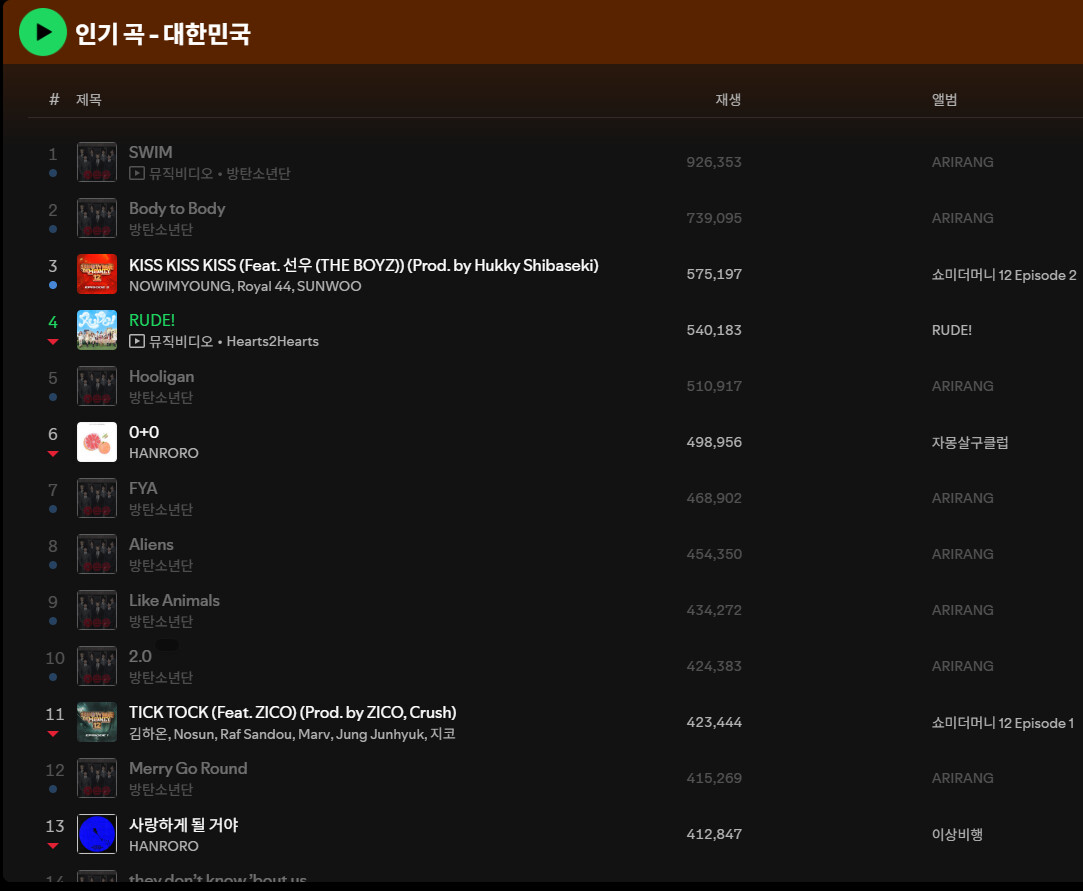Open the 0+0 grapefruit cover thumbnail
Screen dimensions: 1083x891
97,442
